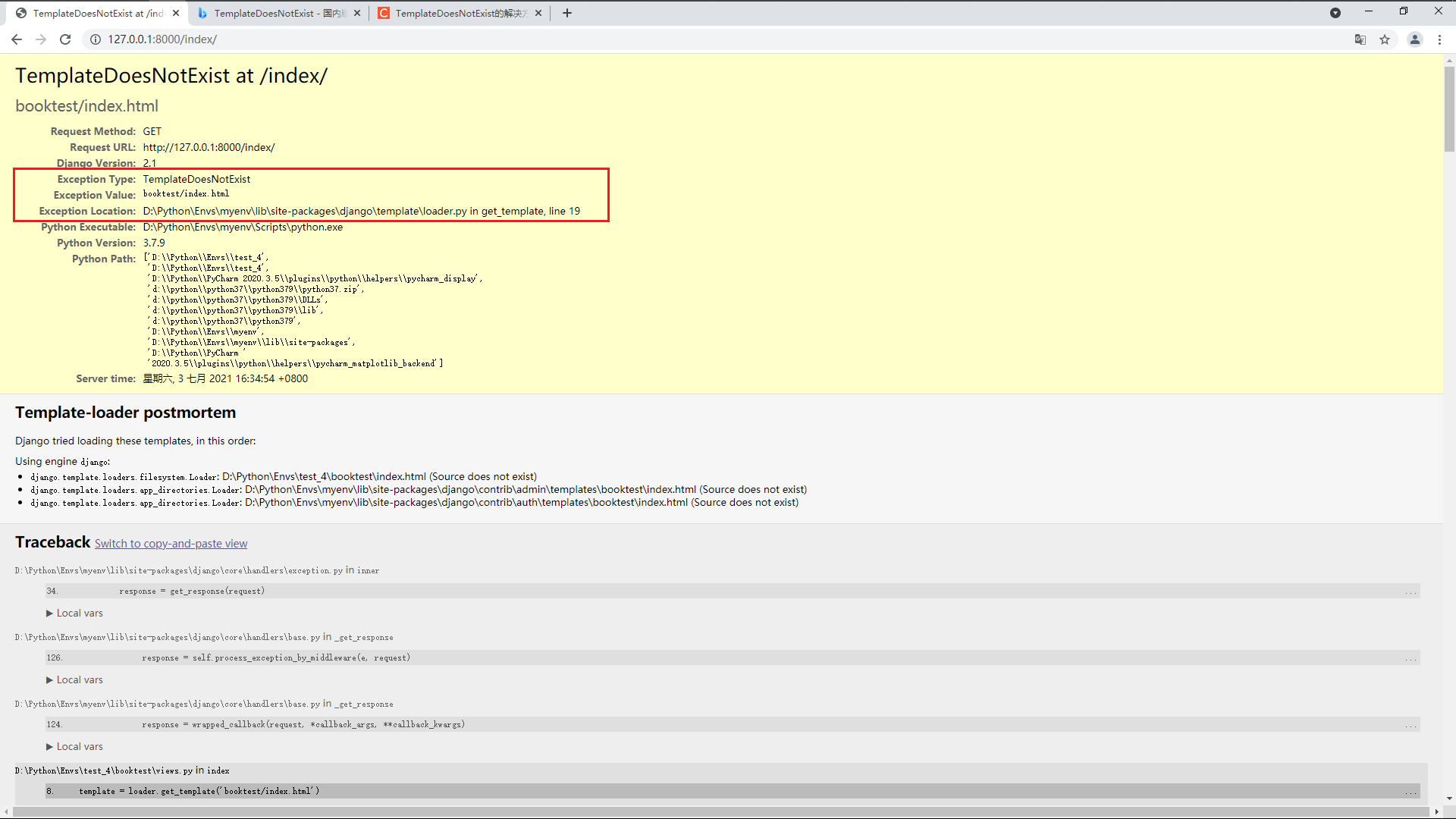Click the translate page icon

pos(1360,39)
